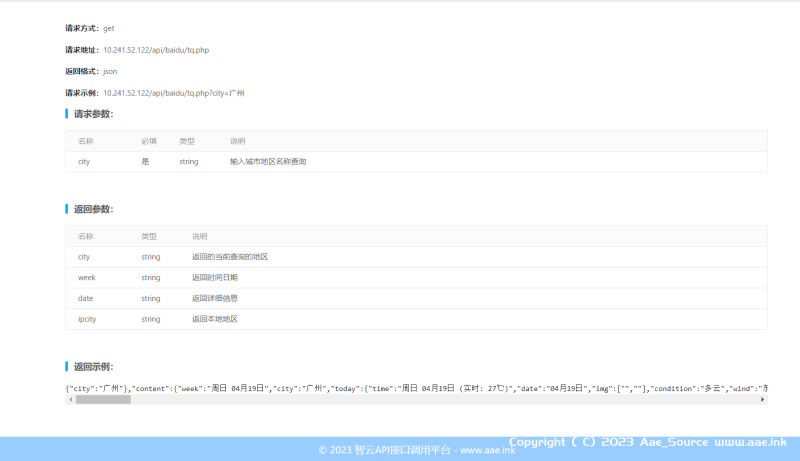Select the ipcity row in return parameters table
800x461 pixels.
(x=416, y=319)
